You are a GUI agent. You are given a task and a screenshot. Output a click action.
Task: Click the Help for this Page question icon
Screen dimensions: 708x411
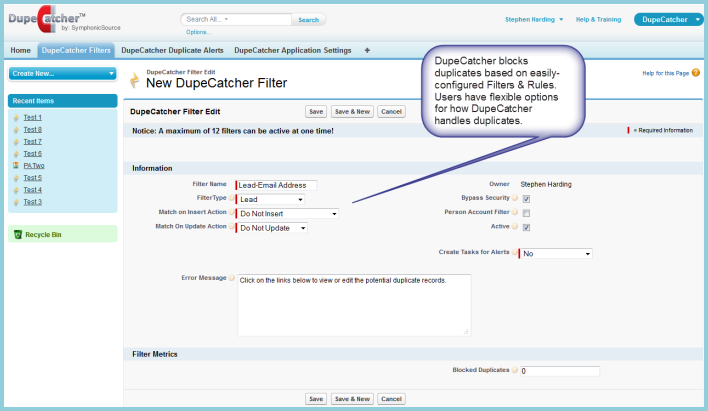click(x=693, y=73)
